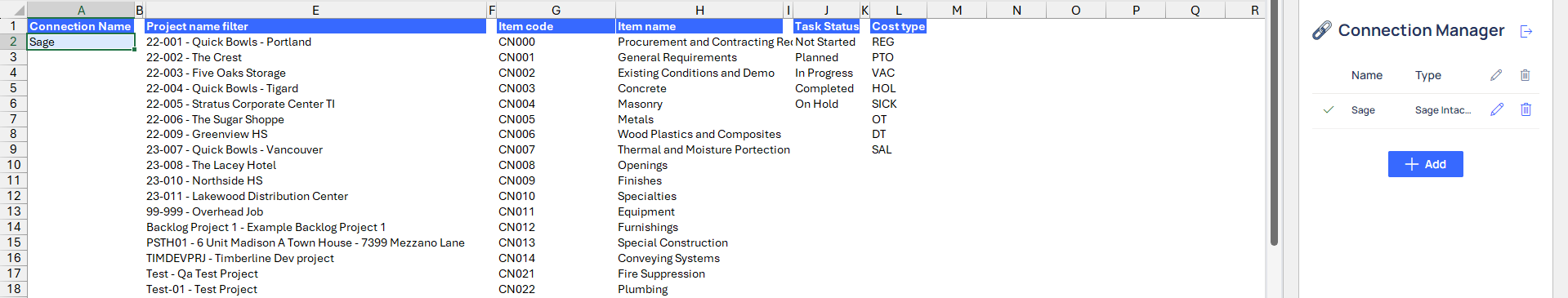The height and width of the screenshot is (298, 1568).
Task: Add a new connection with the Add button
Action: coord(1425,164)
